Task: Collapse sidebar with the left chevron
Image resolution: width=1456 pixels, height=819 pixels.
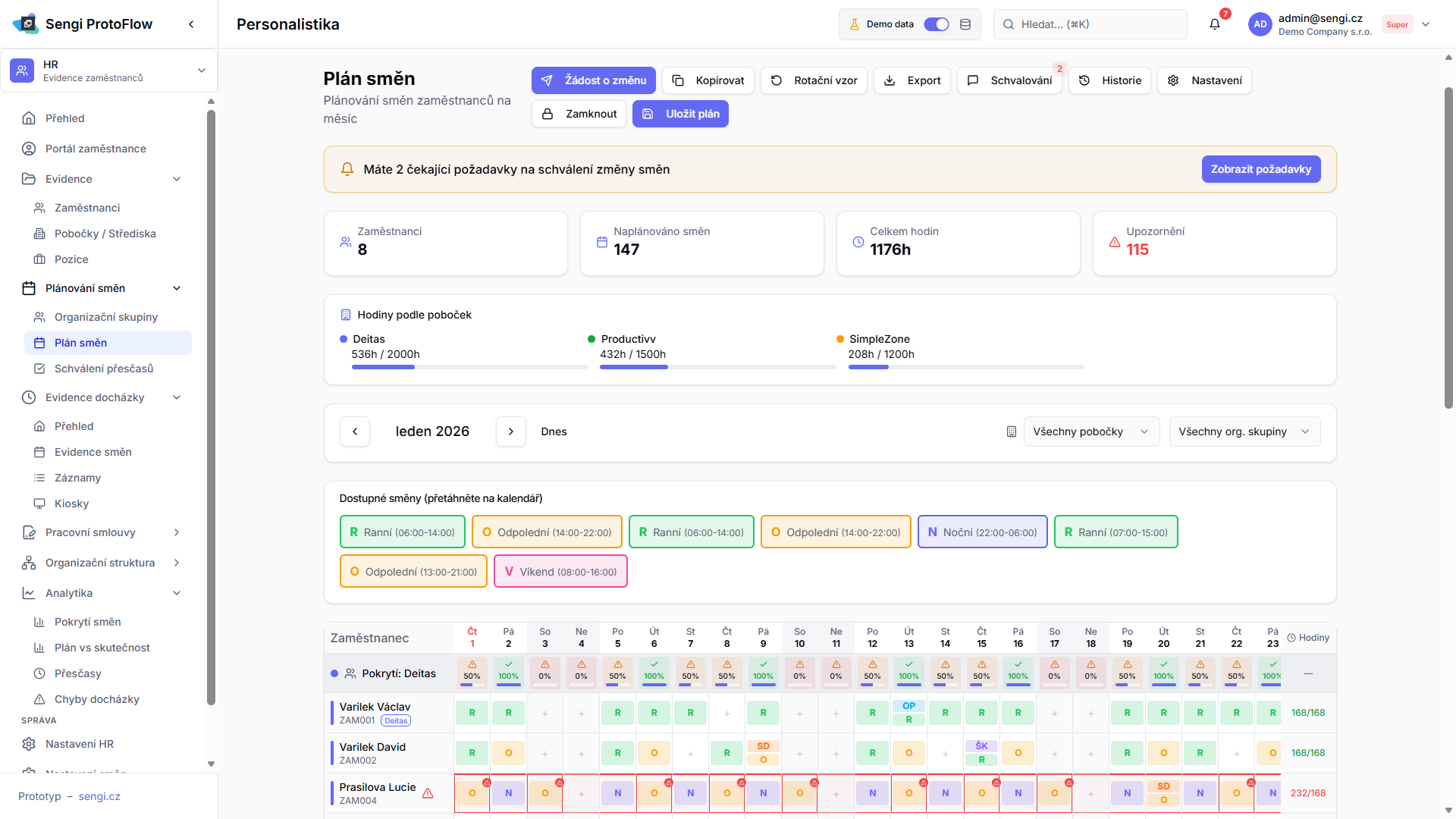Action: 191,24
